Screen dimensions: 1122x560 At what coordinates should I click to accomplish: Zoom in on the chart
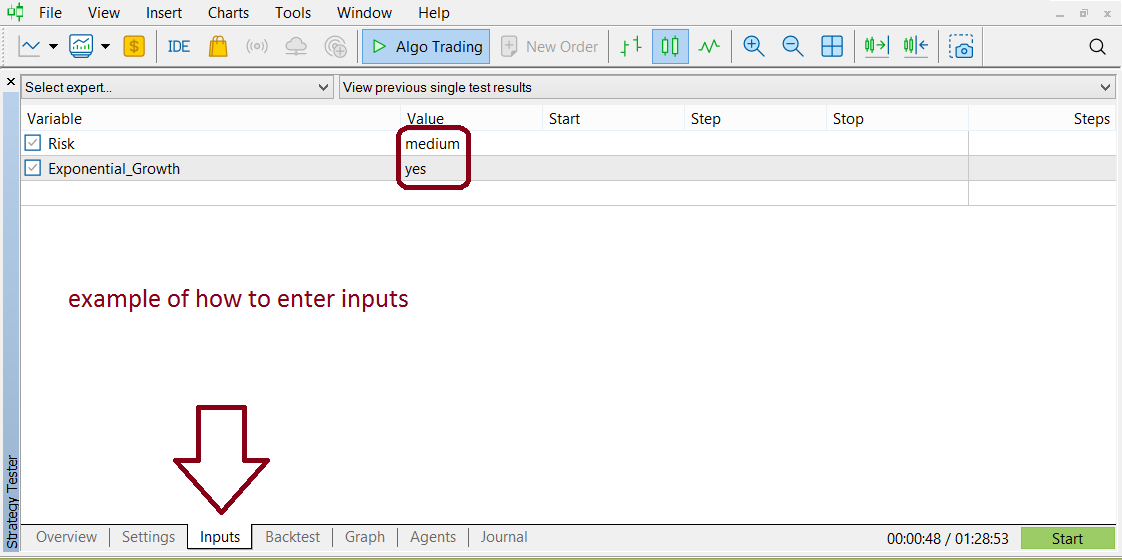(753, 46)
